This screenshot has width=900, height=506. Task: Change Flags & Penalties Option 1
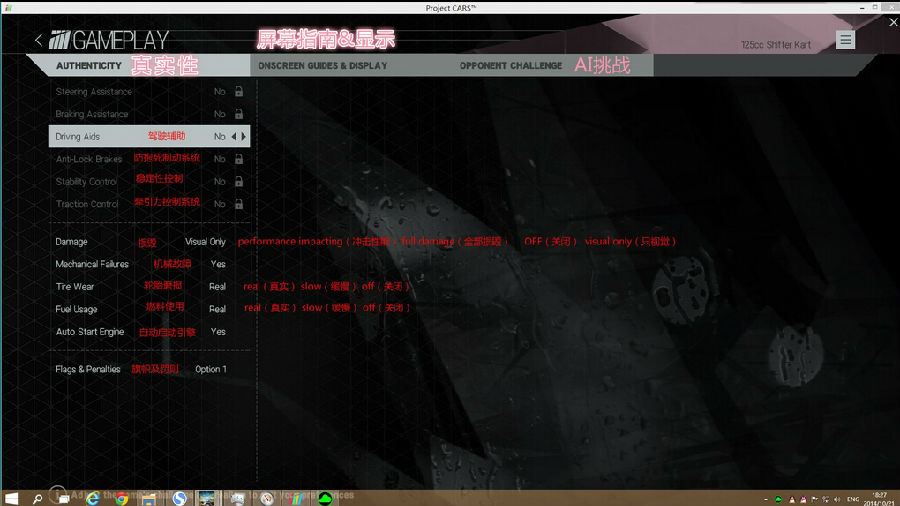(211, 369)
